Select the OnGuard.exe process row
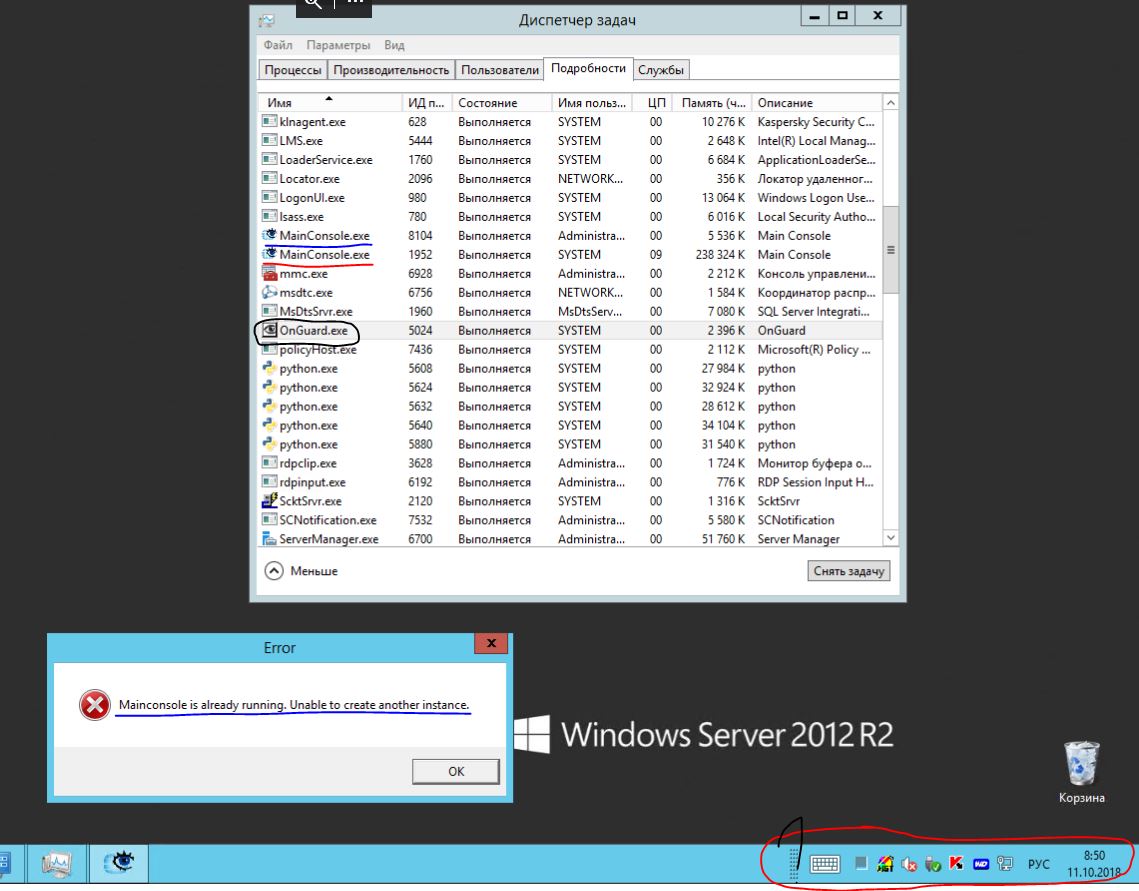Viewport: 1139px width, 891px height. click(x=315, y=331)
